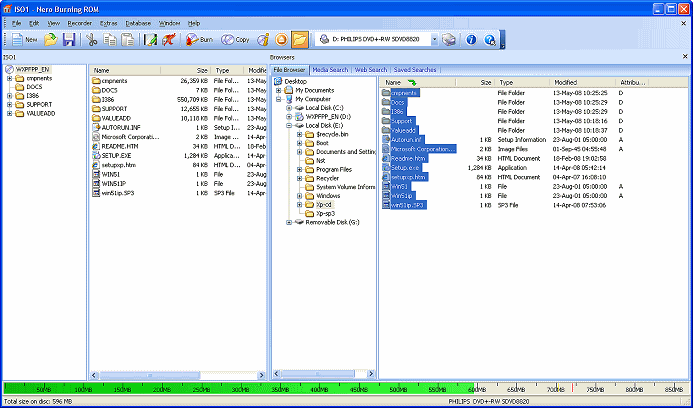Open the Extras menu
Screen dimensions: 693x408
109,23
